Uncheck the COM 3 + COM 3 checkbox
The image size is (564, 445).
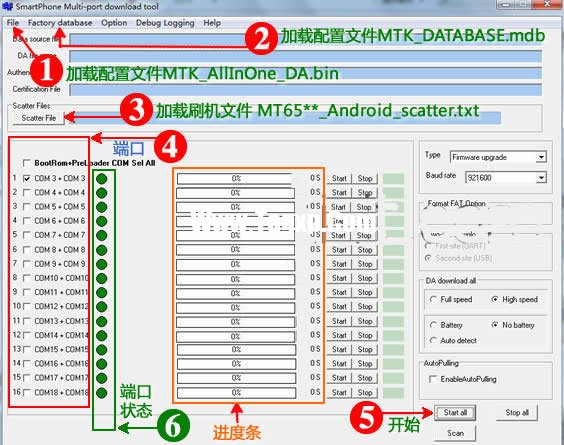[27, 178]
